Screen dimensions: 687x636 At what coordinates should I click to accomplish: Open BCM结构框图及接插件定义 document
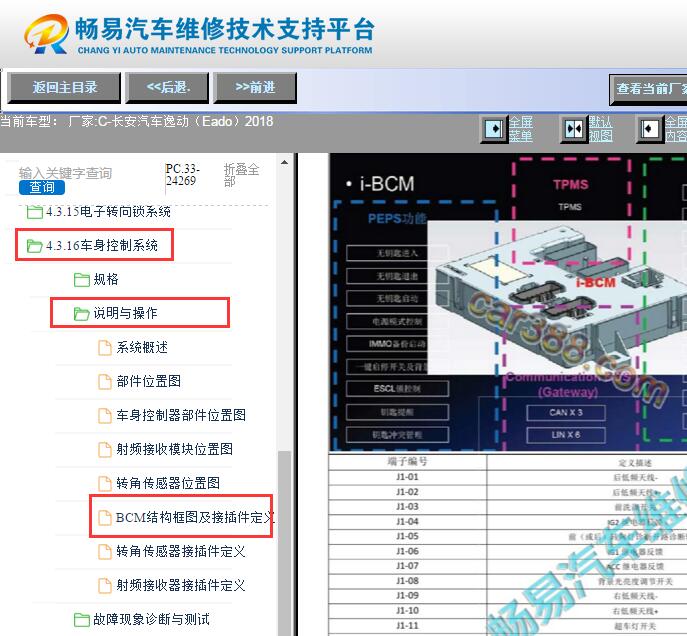point(195,517)
